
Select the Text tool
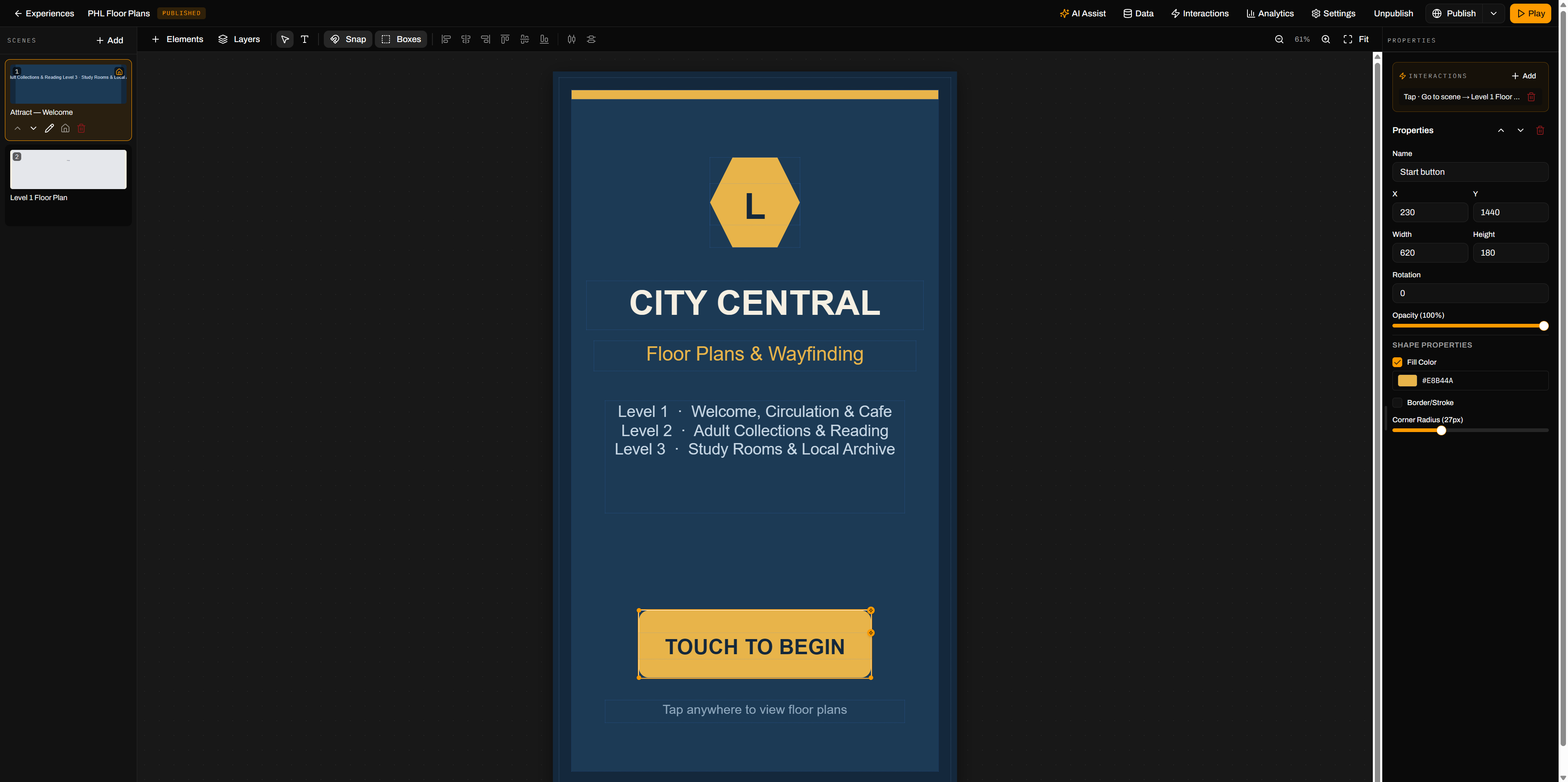[304, 40]
